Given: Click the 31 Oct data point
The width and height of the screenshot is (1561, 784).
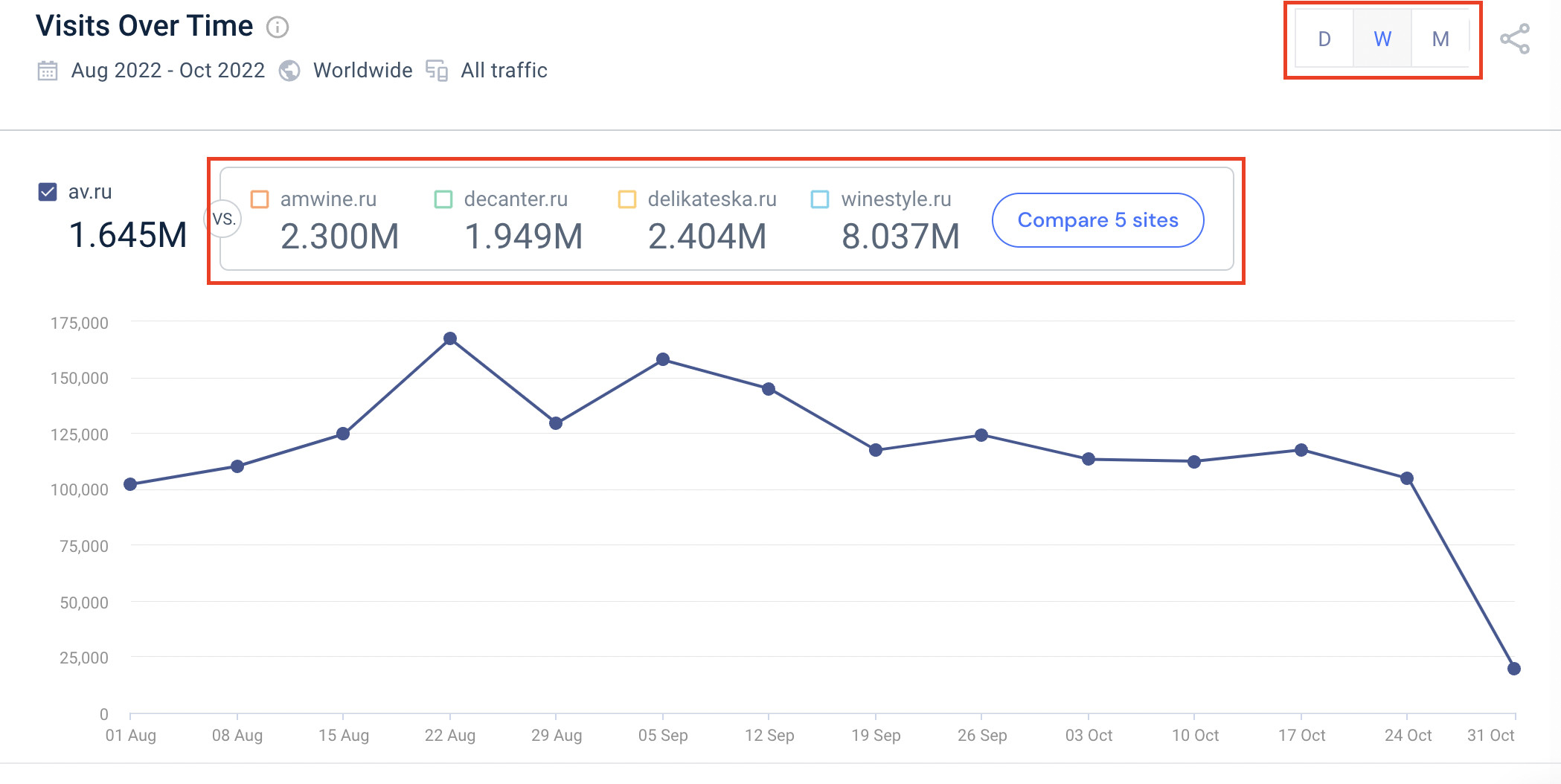Looking at the screenshot, I should [x=1513, y=669].
